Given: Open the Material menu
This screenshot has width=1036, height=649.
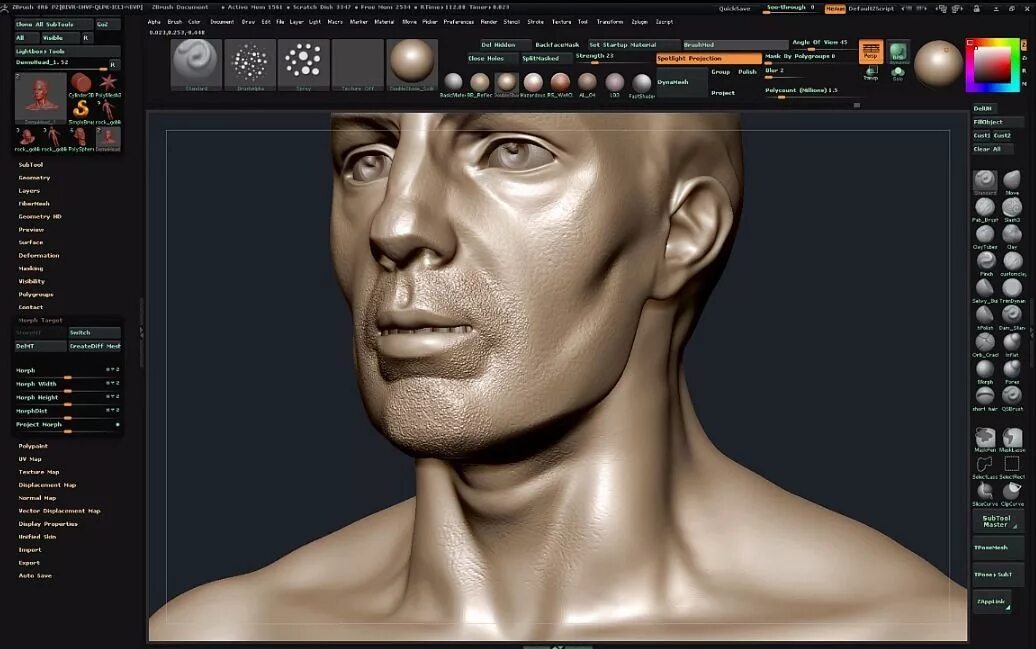Looking at the screenshot, I should click(x=384, y=22).
